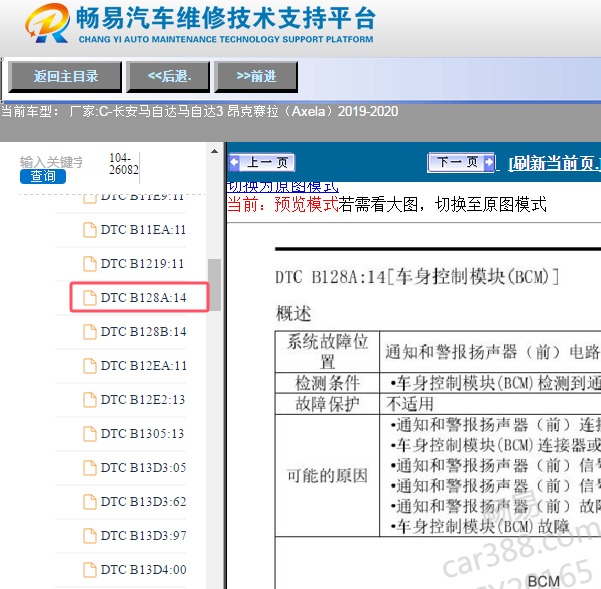Click document icon beside DTC B1219:11
This screenshot has height=589, width=601.
point(90,264)
